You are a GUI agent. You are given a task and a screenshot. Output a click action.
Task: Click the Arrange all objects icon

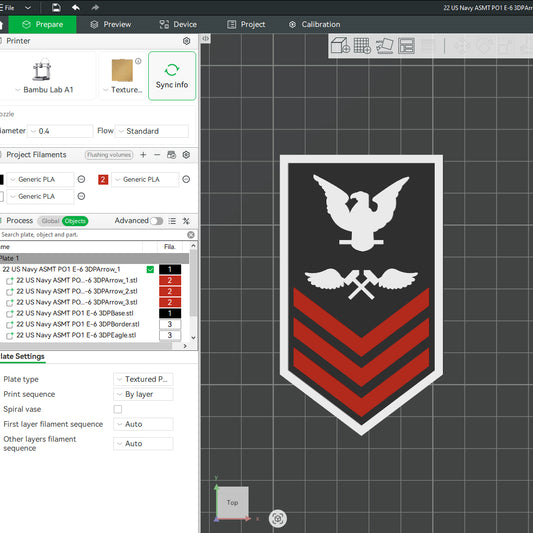tap(407, 46)
